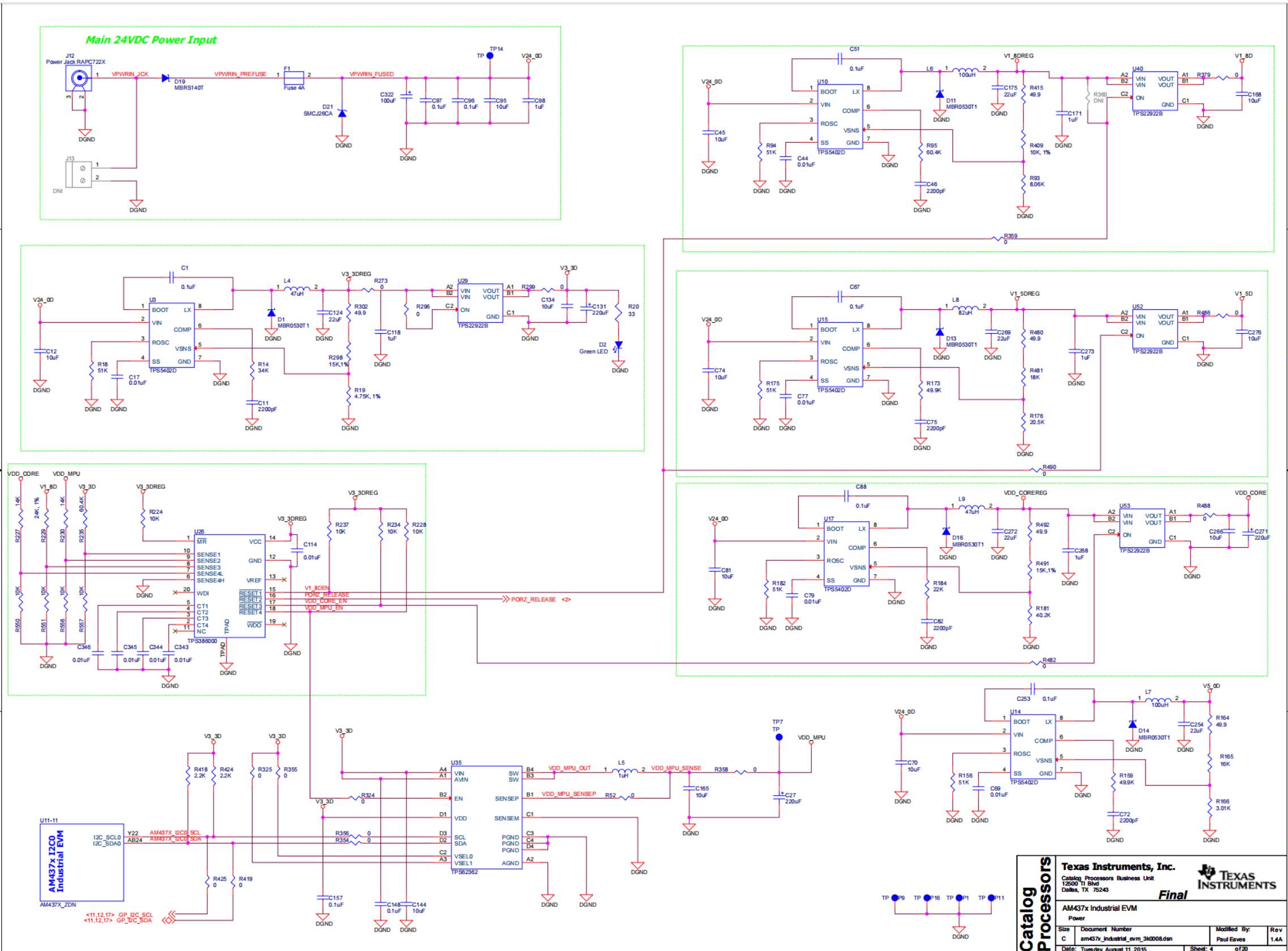This screenshot has height=951, width=1288.
Task: Click the L4 47uH inductor symbol
Action: point(297,289)
